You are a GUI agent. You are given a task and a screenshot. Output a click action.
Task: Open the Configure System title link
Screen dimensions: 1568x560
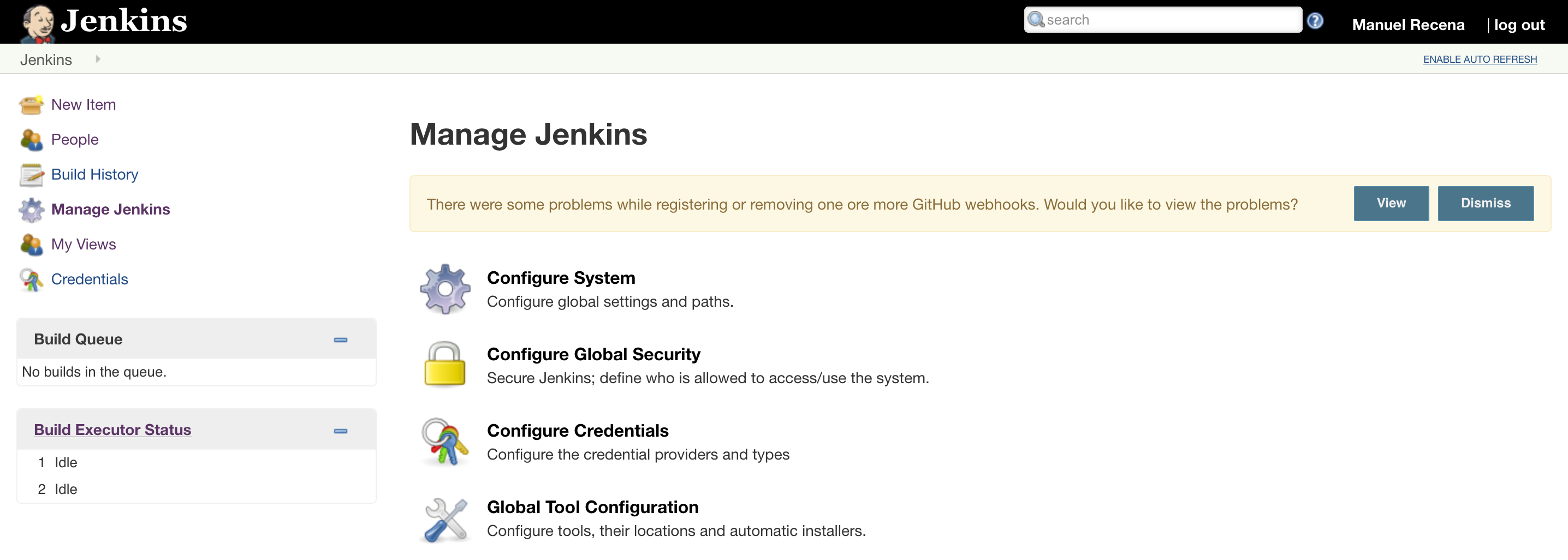click(561, 278)
